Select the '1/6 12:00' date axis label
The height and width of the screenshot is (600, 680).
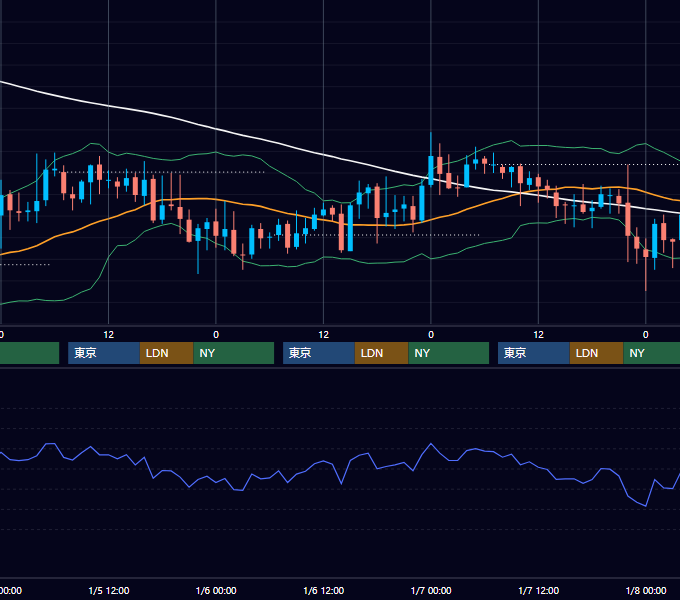point(324,590)
